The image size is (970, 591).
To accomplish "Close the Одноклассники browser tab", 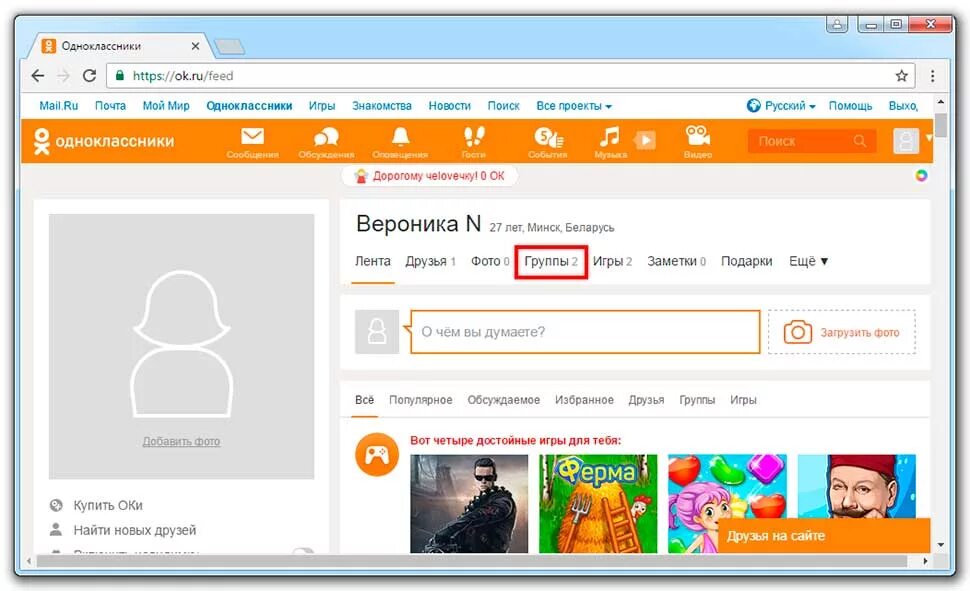I will (195, 46).
